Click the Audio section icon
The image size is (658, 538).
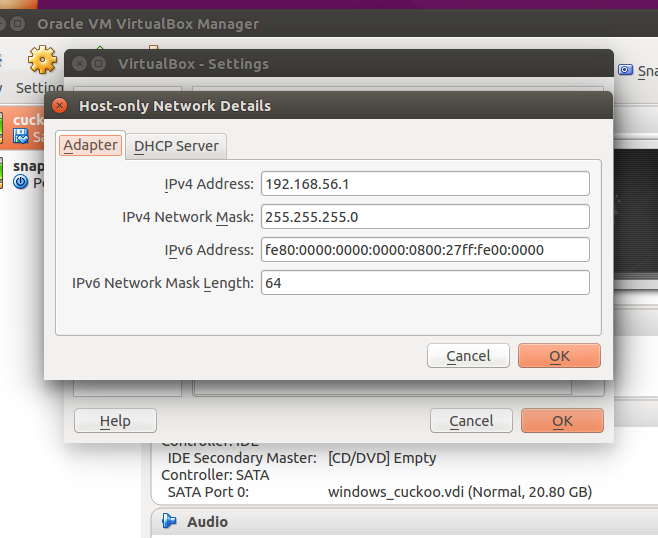coord(169,521)
